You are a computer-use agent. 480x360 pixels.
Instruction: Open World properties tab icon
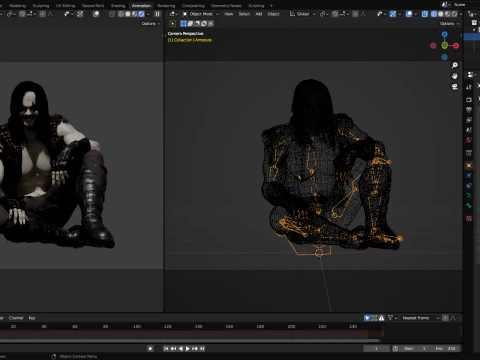click(469, 140)
